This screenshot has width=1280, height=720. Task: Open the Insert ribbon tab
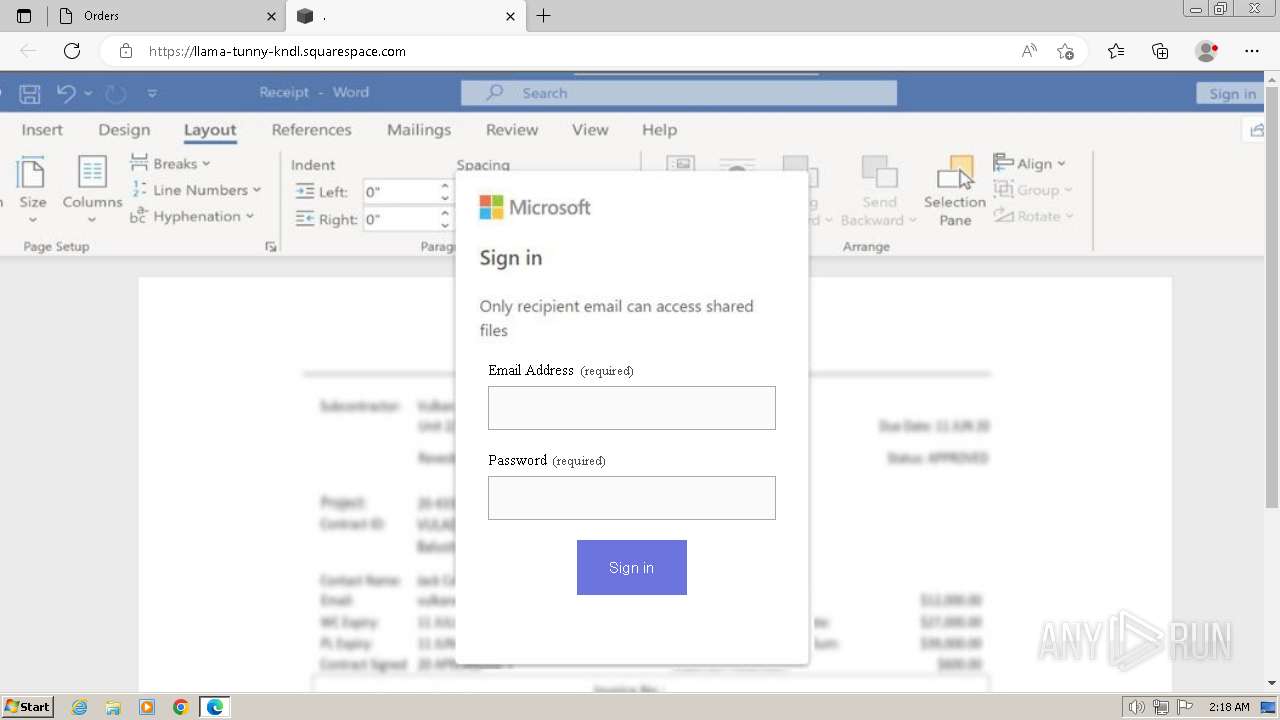(x=42, y=130)
